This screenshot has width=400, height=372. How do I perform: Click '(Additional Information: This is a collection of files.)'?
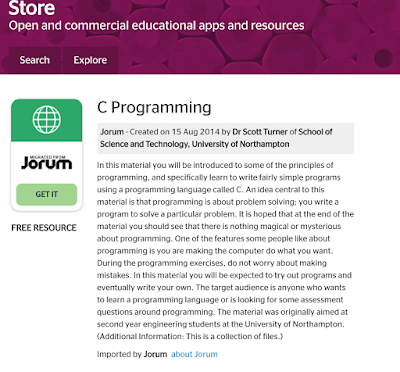[x=190, y=336]
